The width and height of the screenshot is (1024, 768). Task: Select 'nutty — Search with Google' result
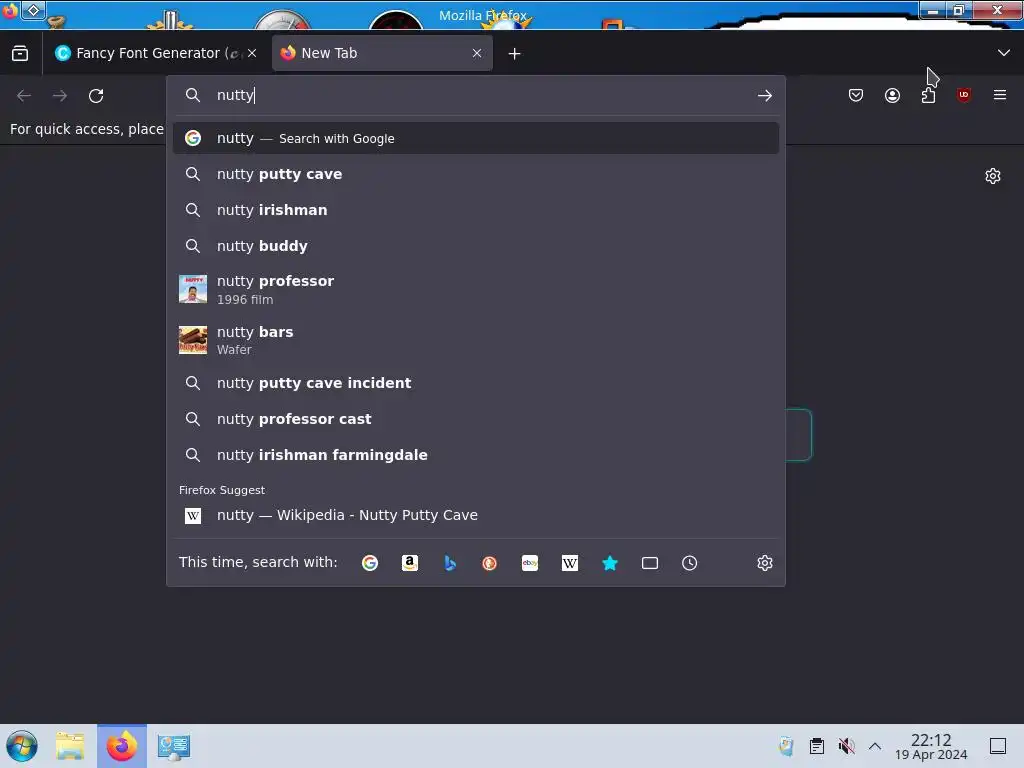(475, 138)
